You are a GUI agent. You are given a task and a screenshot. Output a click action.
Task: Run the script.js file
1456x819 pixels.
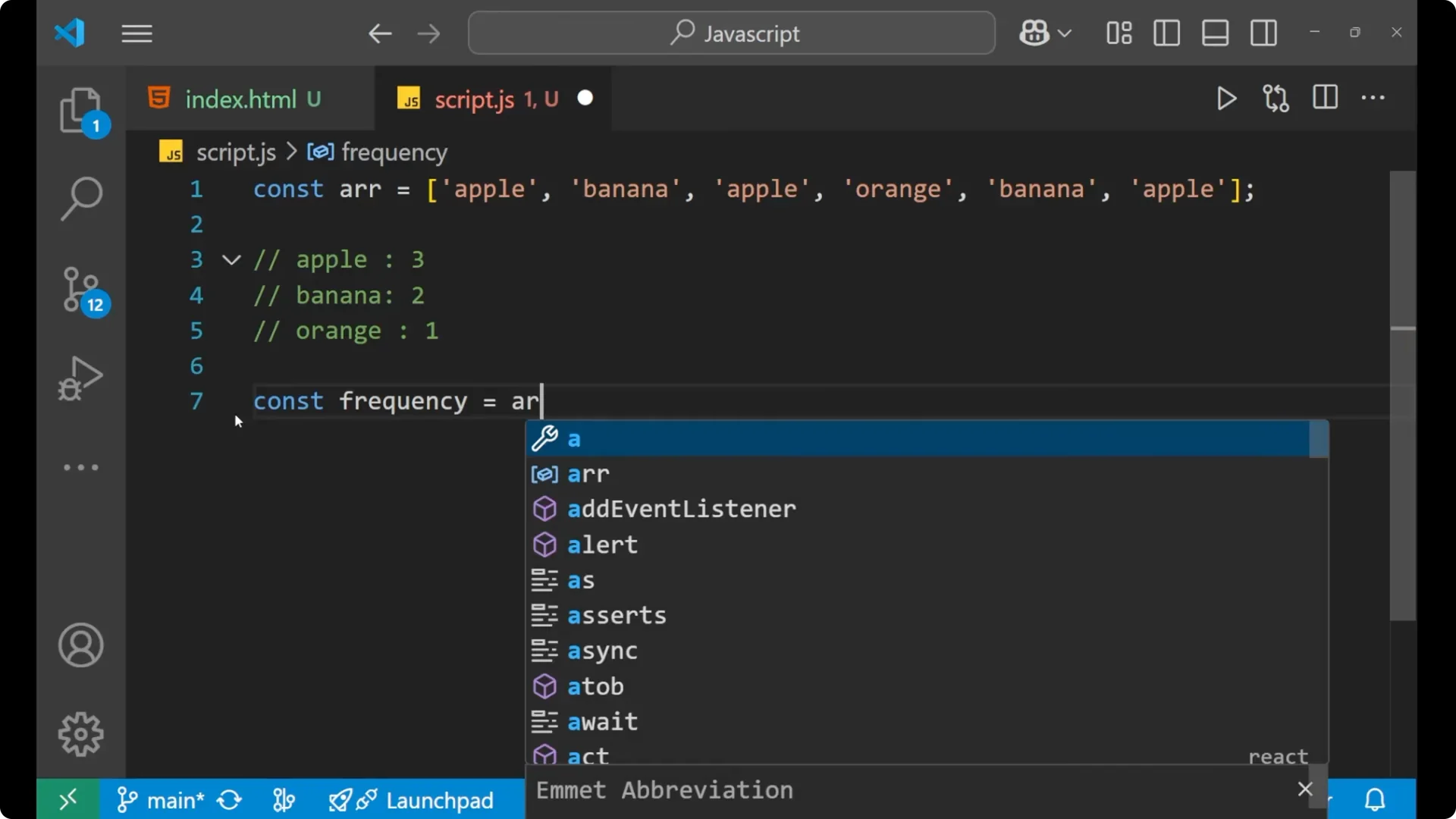(x=1226, y=99)
